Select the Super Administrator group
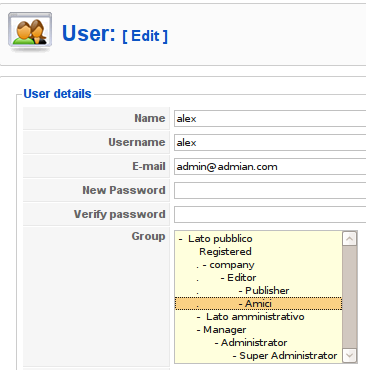This screenshot has width=366, height=370. click(258, 356)
